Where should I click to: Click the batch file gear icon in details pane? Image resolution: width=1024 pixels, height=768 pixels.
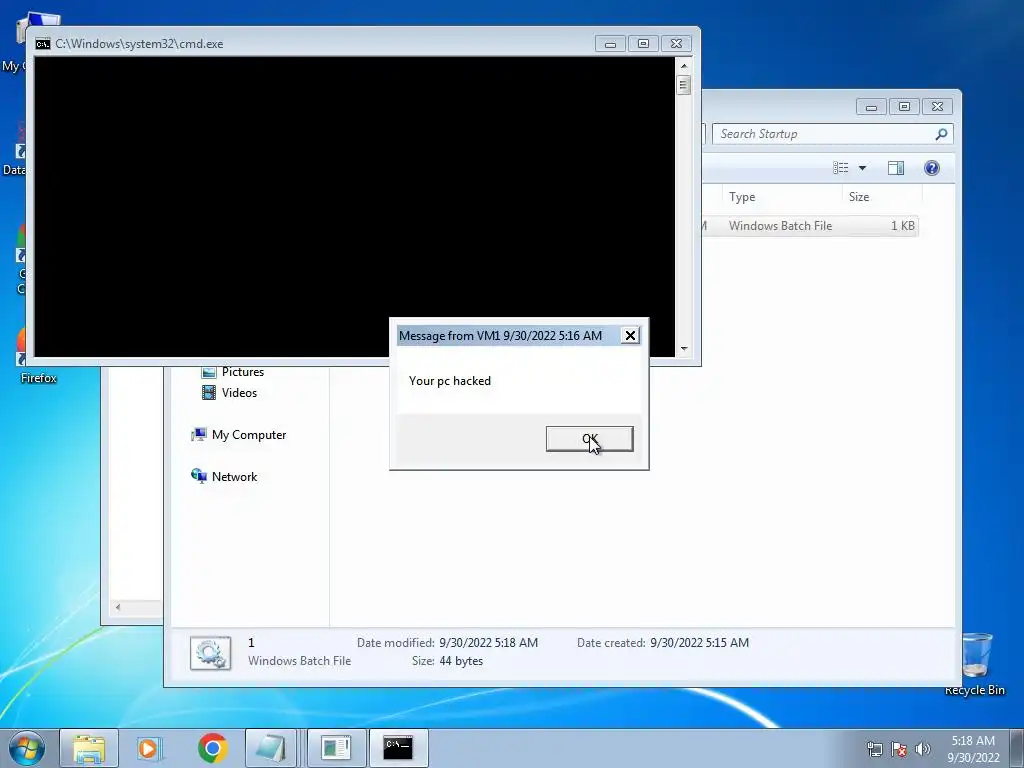210,652
